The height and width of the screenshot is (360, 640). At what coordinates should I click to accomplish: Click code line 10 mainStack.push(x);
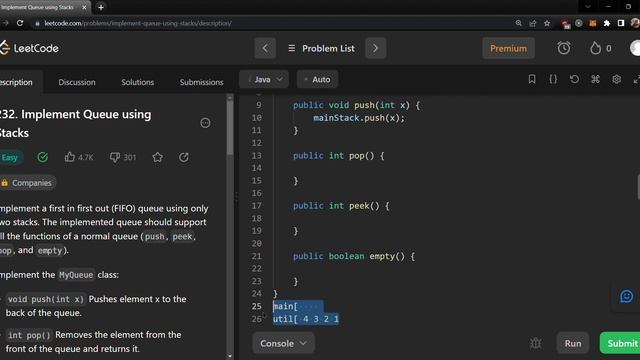(x=359, y=118)
